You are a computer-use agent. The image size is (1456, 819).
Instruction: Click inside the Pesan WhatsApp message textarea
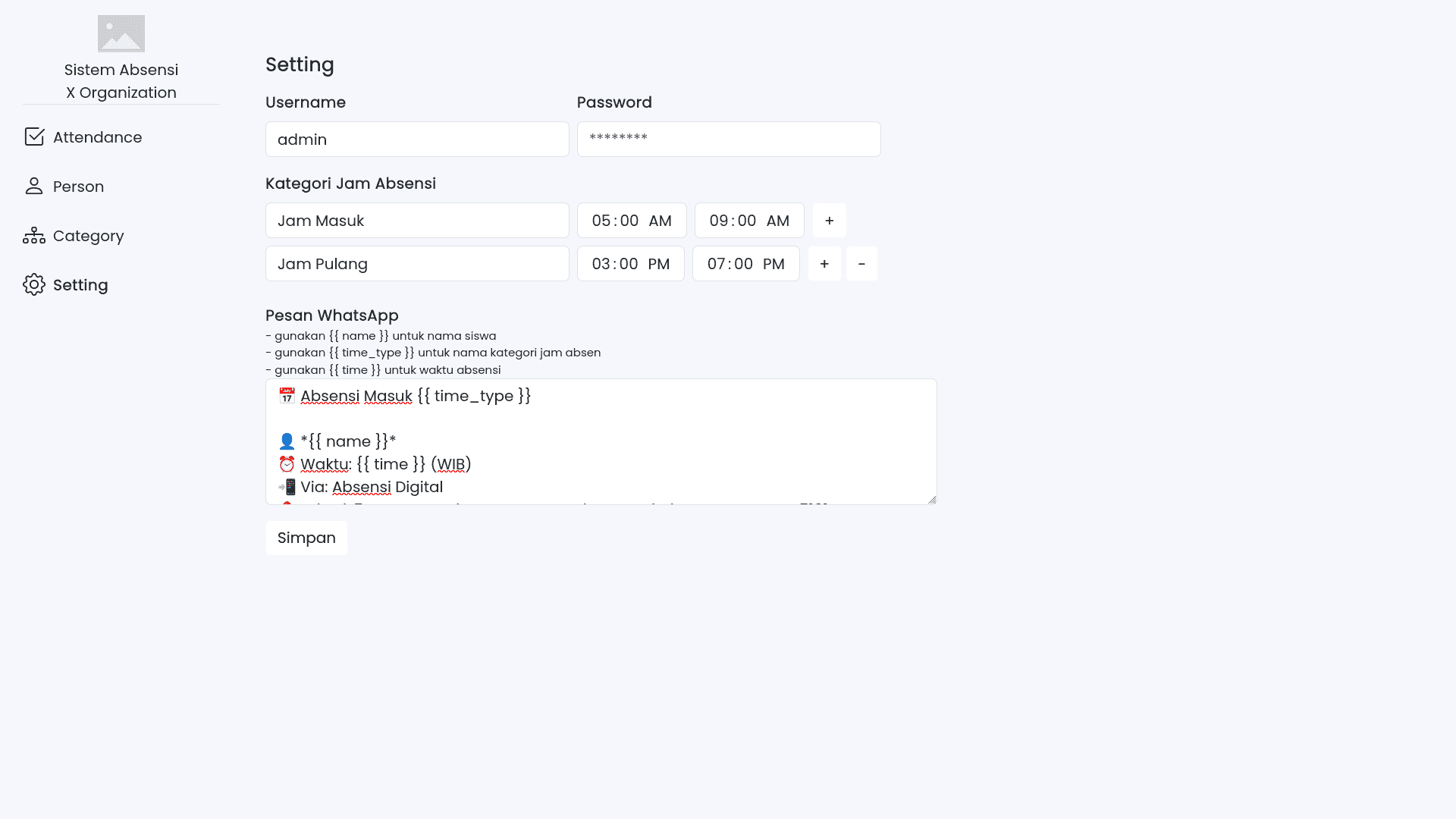tap(601, 441)
